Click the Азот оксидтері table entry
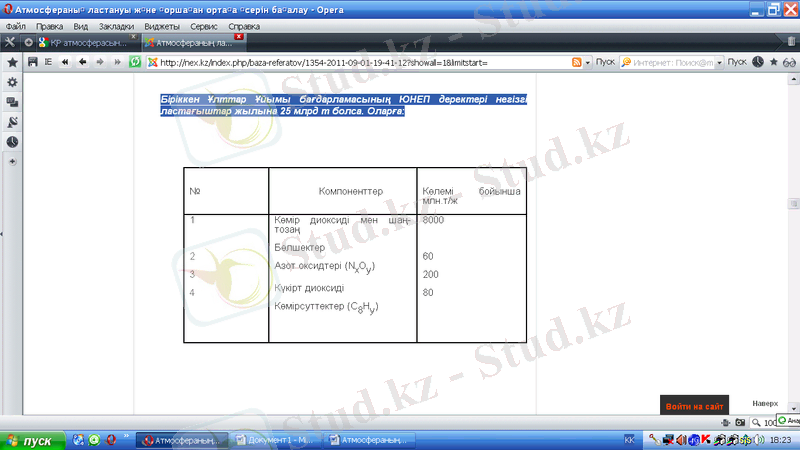 point(324,266)
